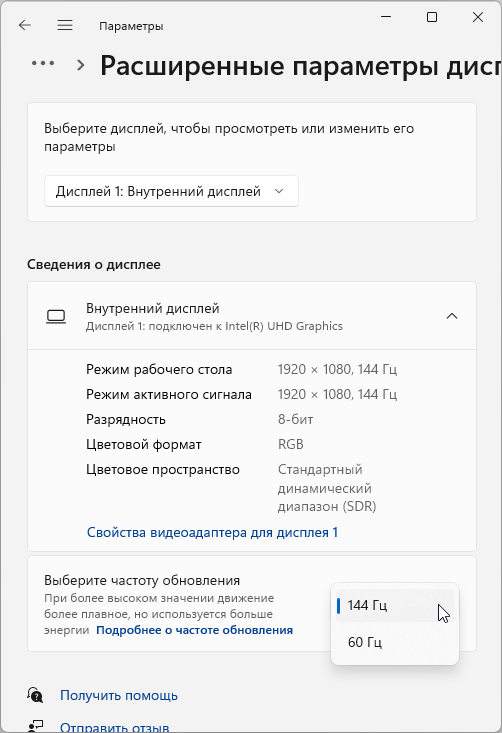
Task: Open the Дисплей 1: Внутренний дисплей dropdown
Action: (x=171, y=191)
